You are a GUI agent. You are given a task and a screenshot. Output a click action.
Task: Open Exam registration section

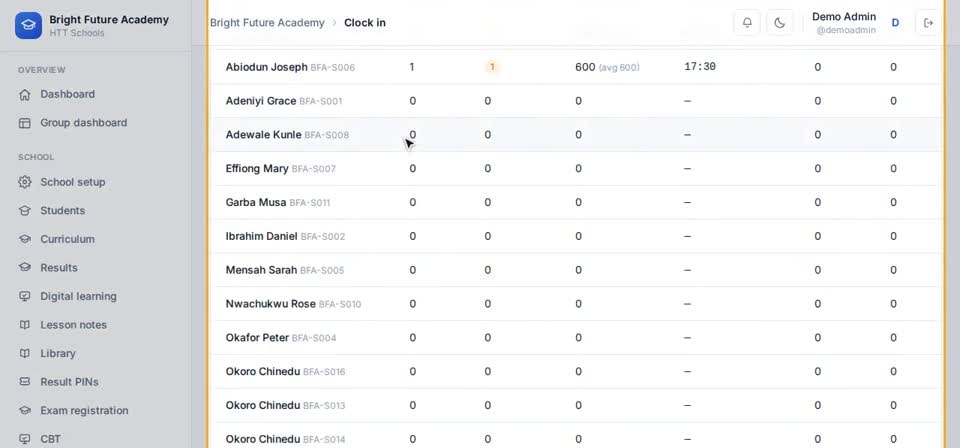[x=84, y=411]
